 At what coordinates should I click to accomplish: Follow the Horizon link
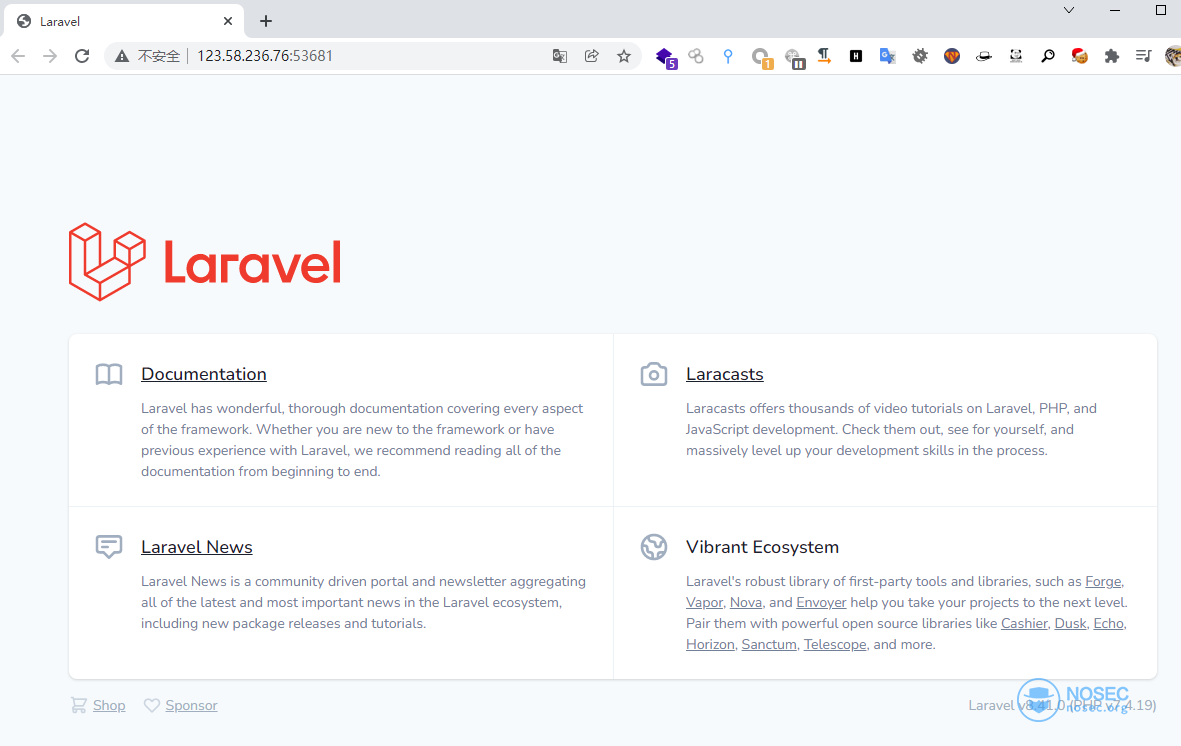(710, 645)
